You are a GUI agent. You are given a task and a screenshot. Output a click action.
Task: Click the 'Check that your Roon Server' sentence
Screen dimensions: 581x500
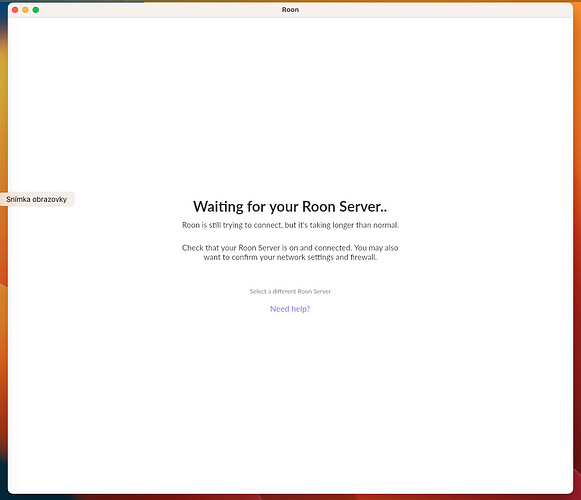tap(290, 248)
